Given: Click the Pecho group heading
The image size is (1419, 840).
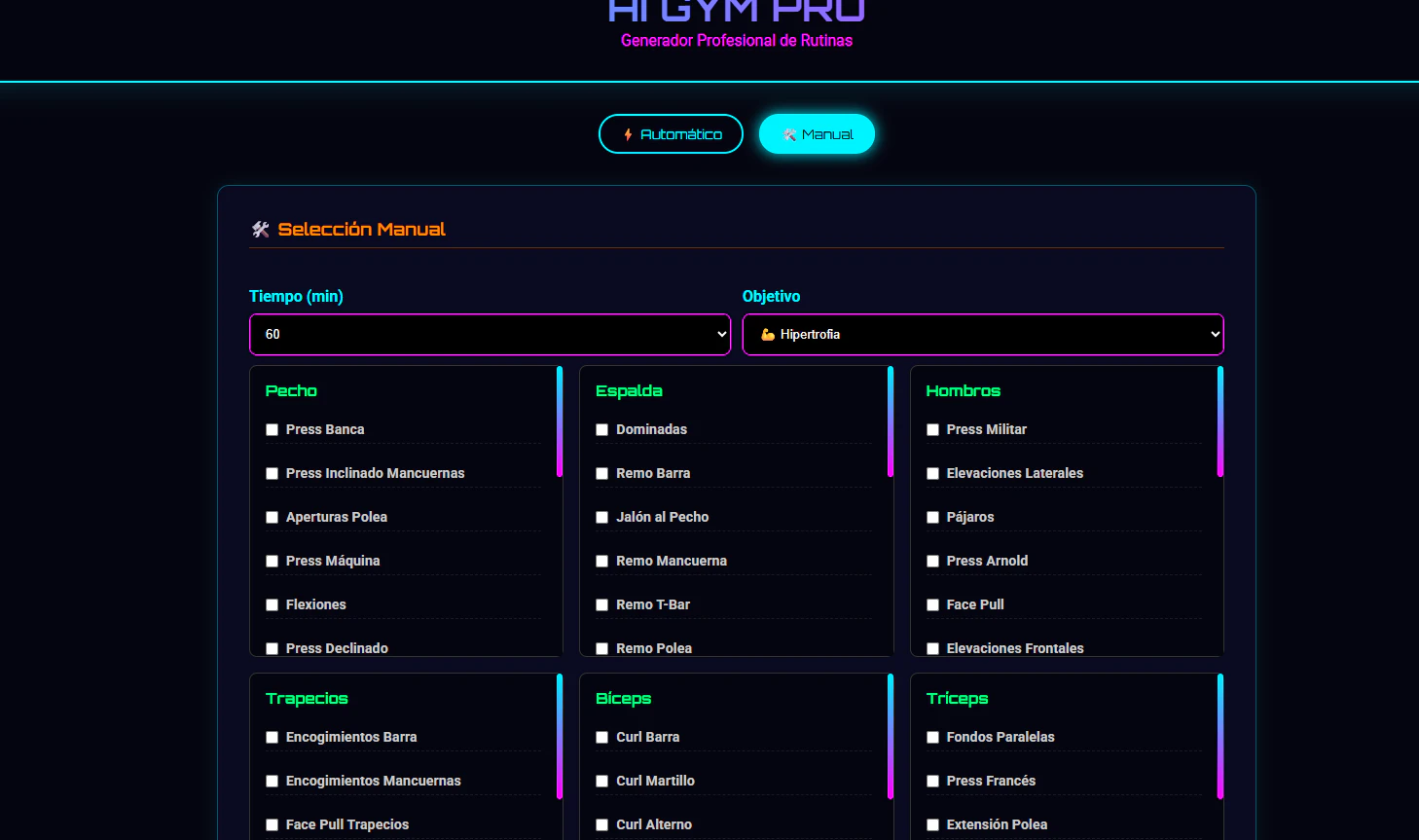Looking at the screenshot, I should tap(291, 391).
